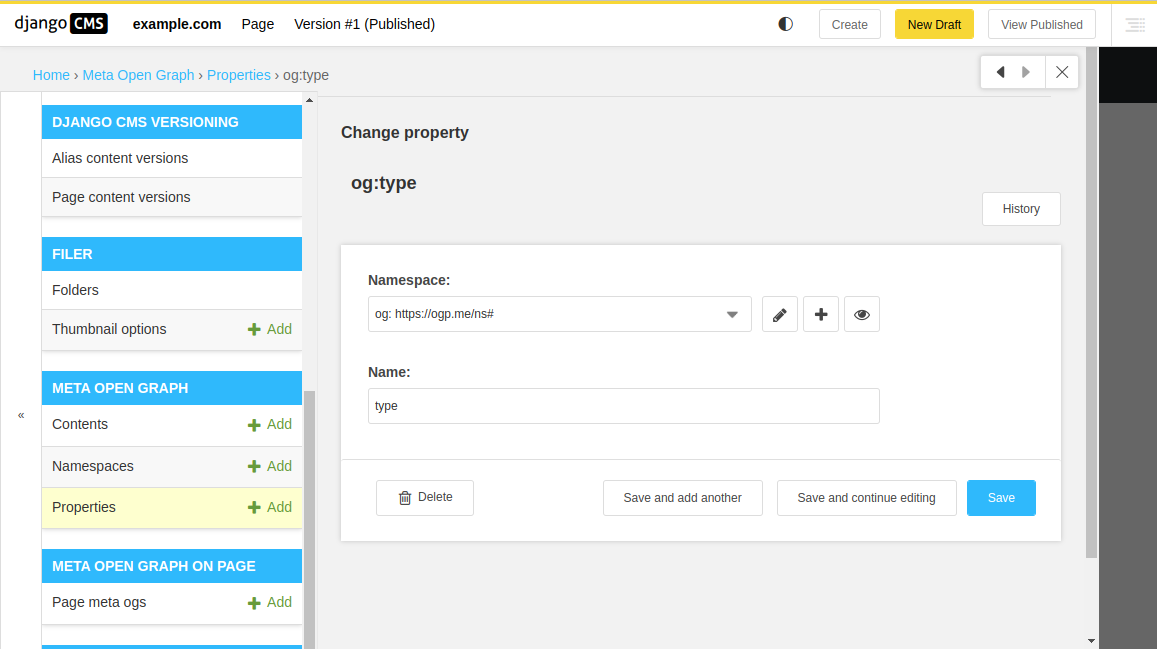Open the History view
This screenshot has width=1157, height=649.
coord(1021,209)
